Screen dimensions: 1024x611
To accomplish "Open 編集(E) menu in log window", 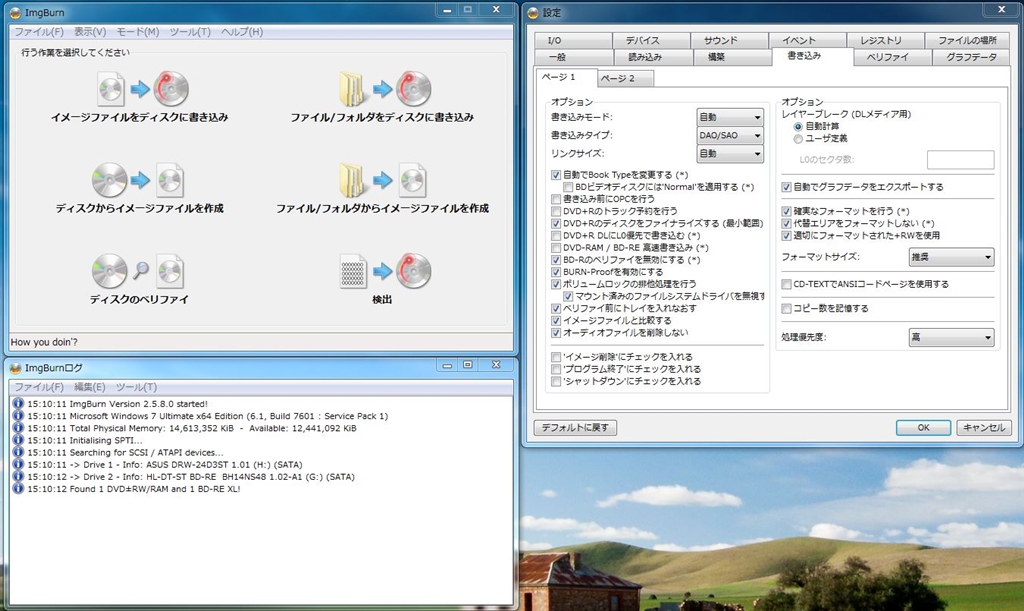I will tap(89, 386).
